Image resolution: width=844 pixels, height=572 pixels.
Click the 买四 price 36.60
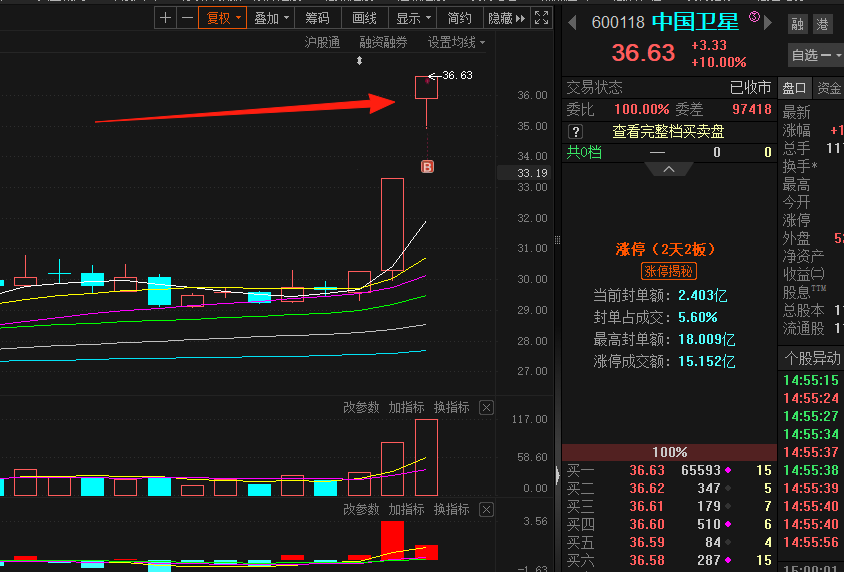click(x=647, y=524)
